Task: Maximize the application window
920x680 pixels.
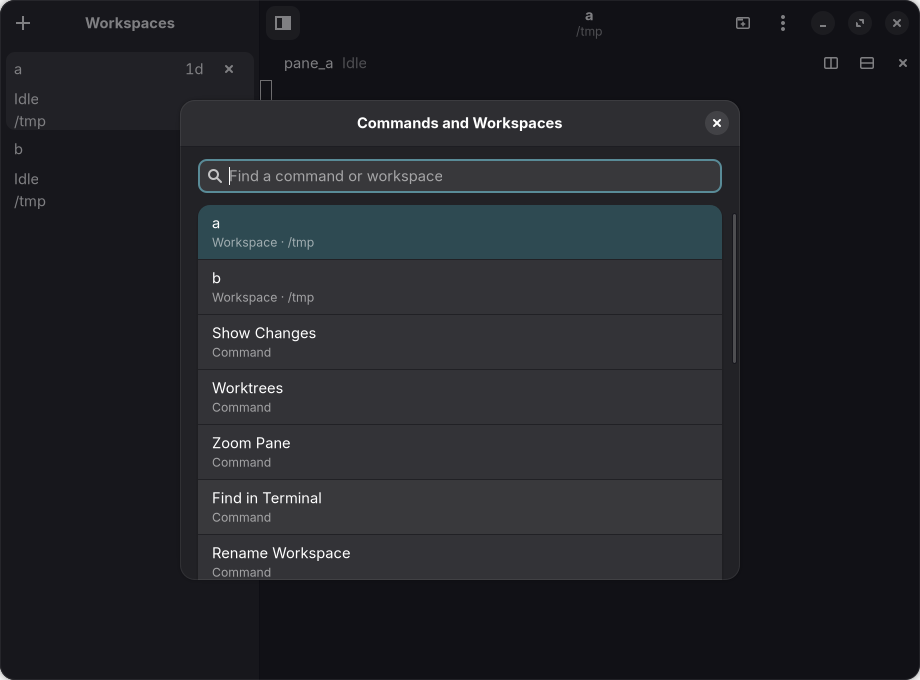Action: [x=860, y=23]
